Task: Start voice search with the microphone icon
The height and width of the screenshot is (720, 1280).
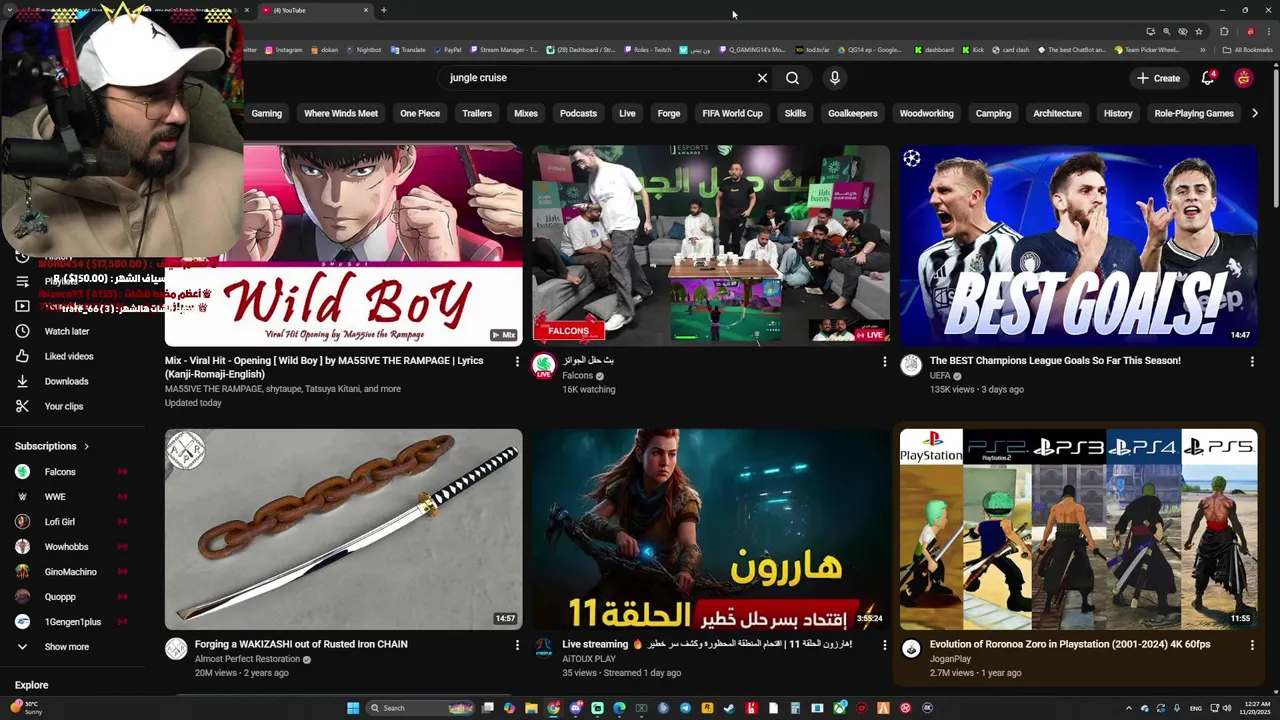Action: (835, 78)
